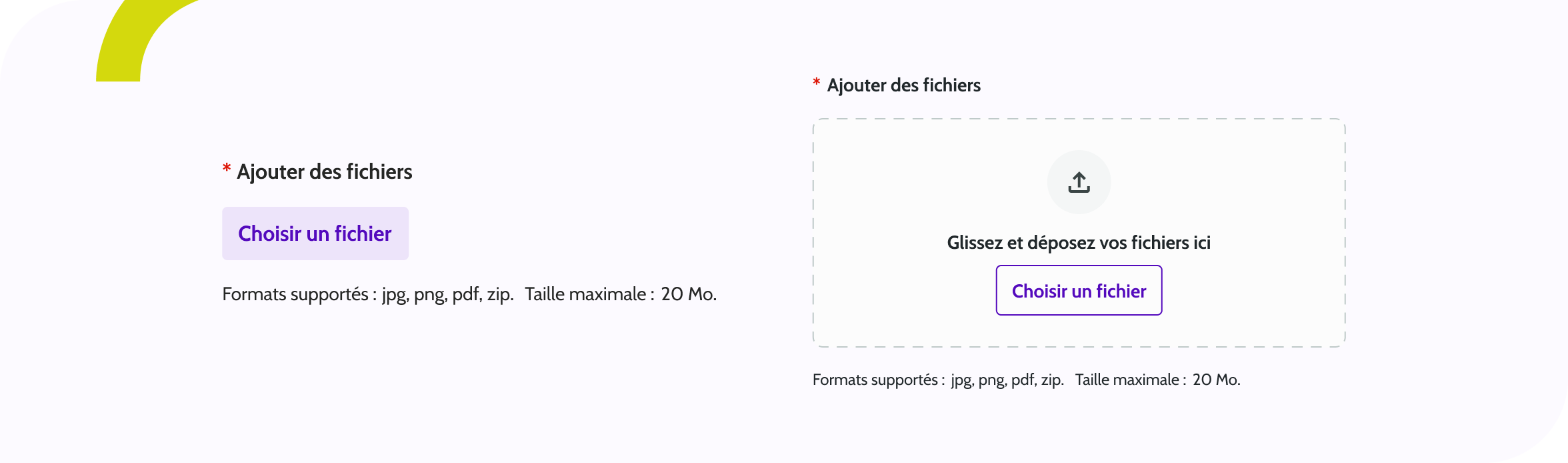Click the "Ajouter des fichiers" label above the filled button
1568x463 pixels.
click(x=325, y=172)
